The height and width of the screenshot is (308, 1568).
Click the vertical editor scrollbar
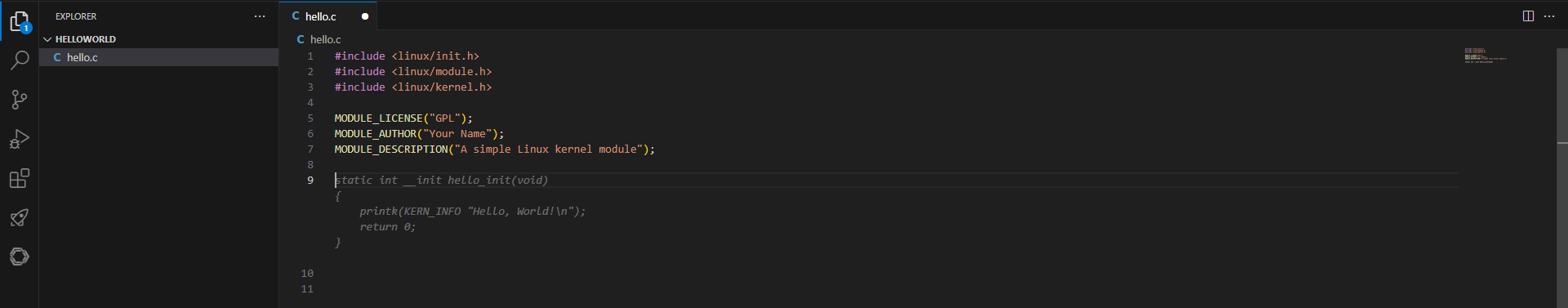point(1562,96)
